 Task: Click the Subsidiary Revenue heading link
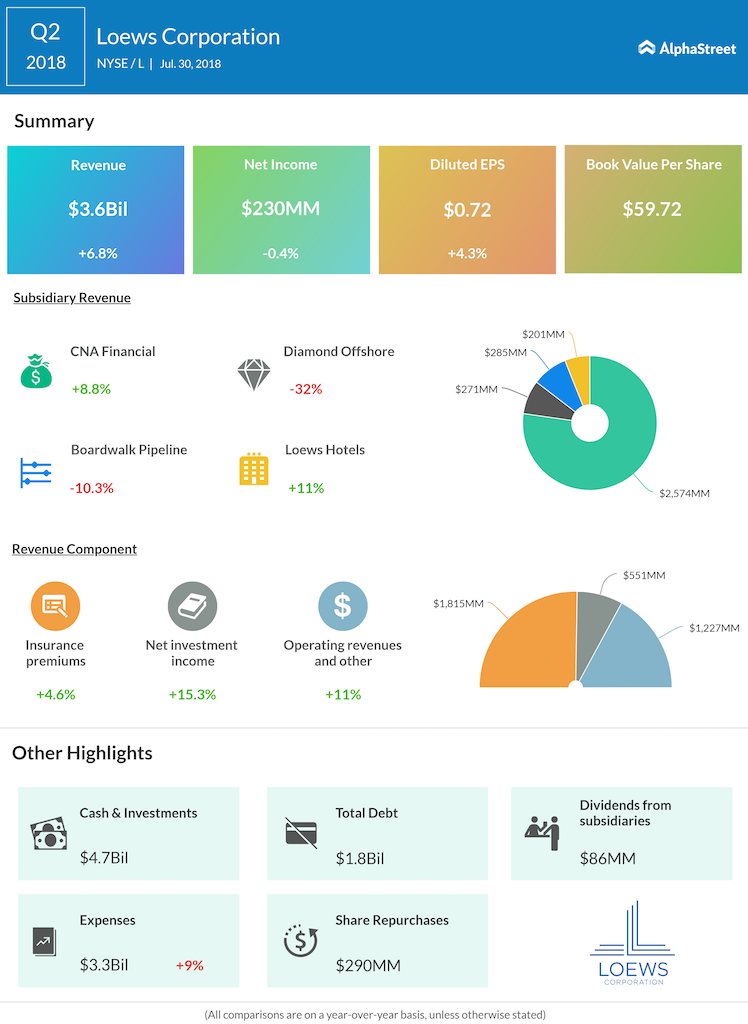[72, 298]
